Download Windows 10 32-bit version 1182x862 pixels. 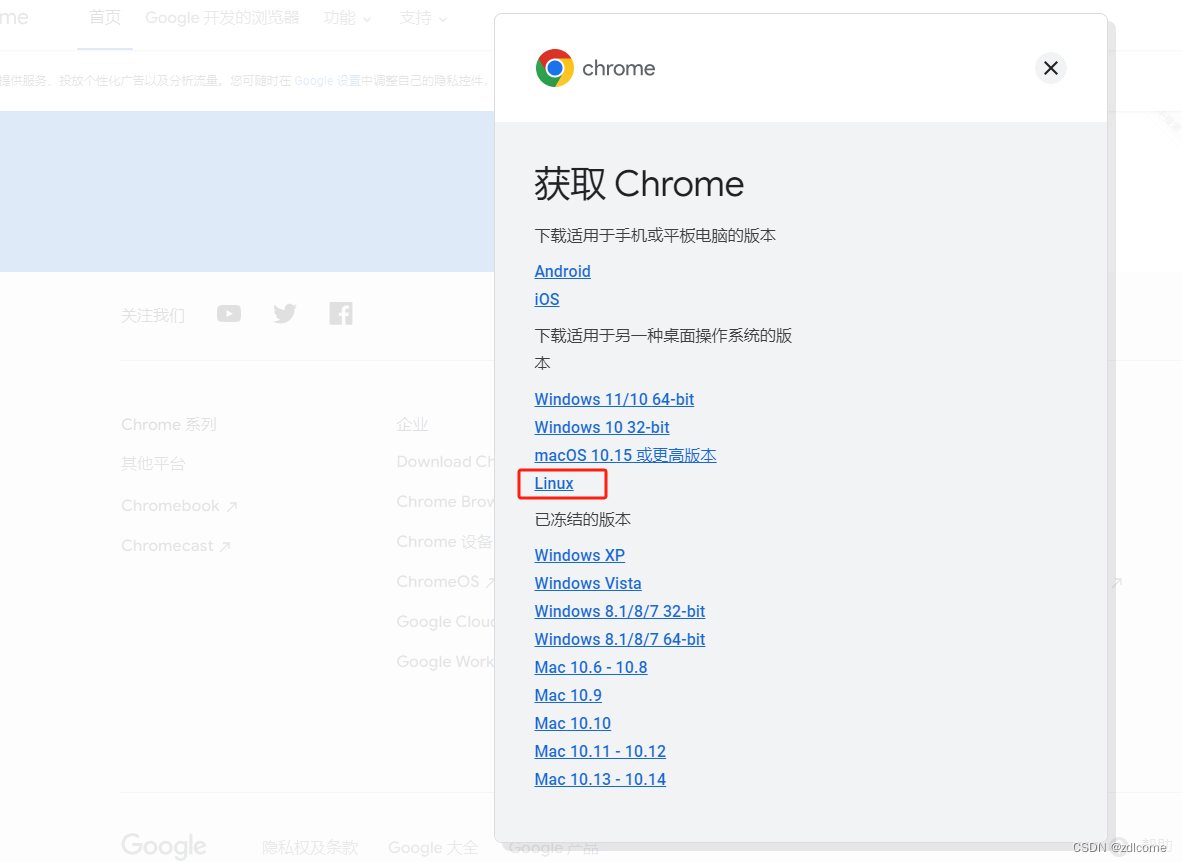[602, 428]
